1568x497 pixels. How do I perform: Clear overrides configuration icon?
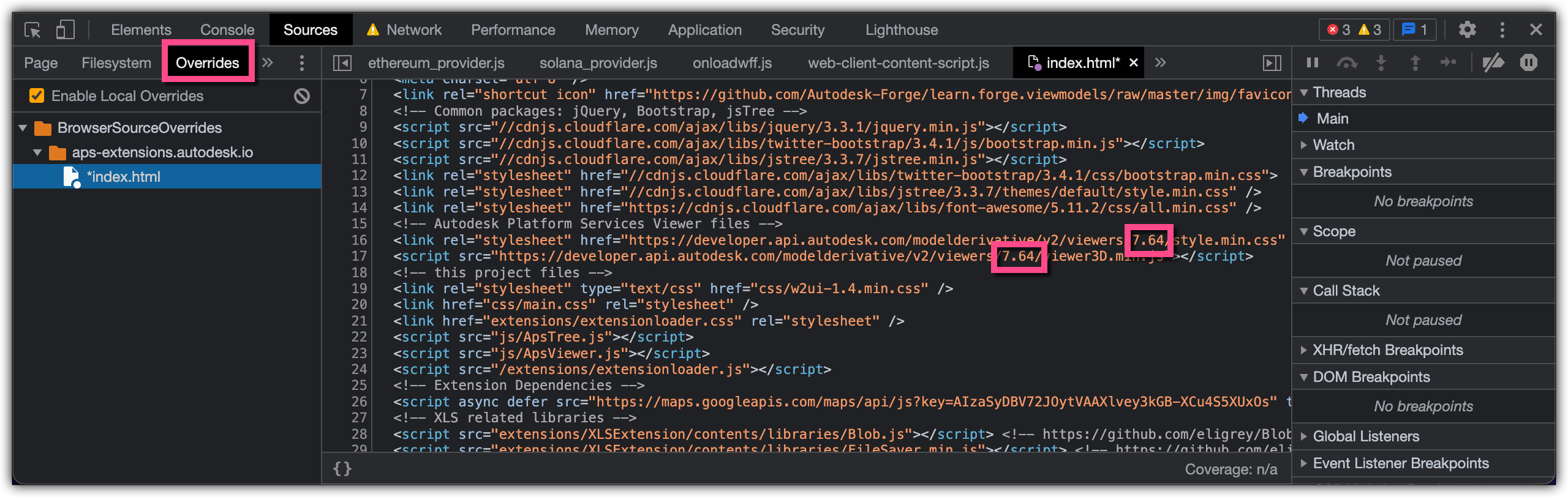pos(302,96)
